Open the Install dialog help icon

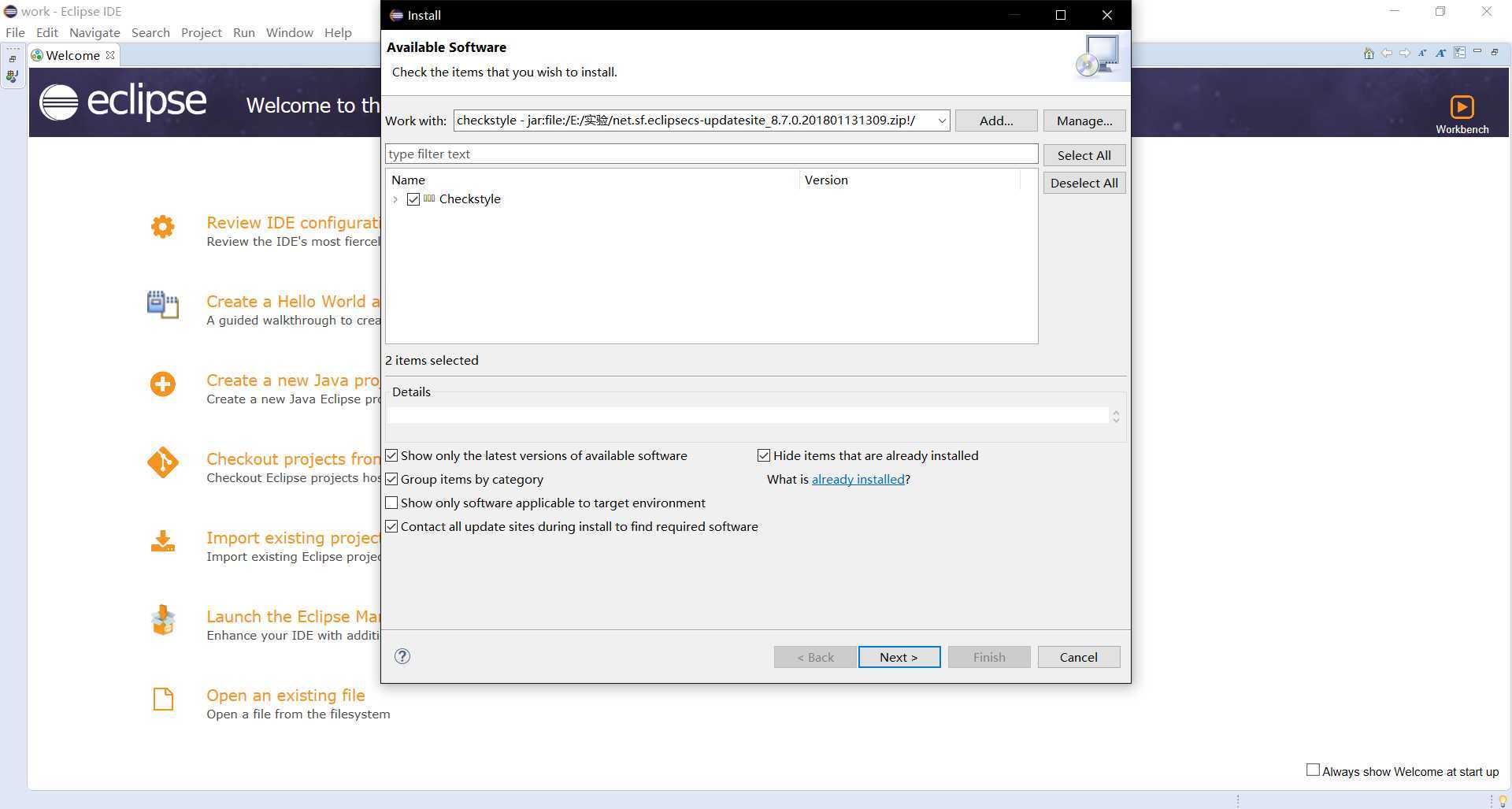402,656
